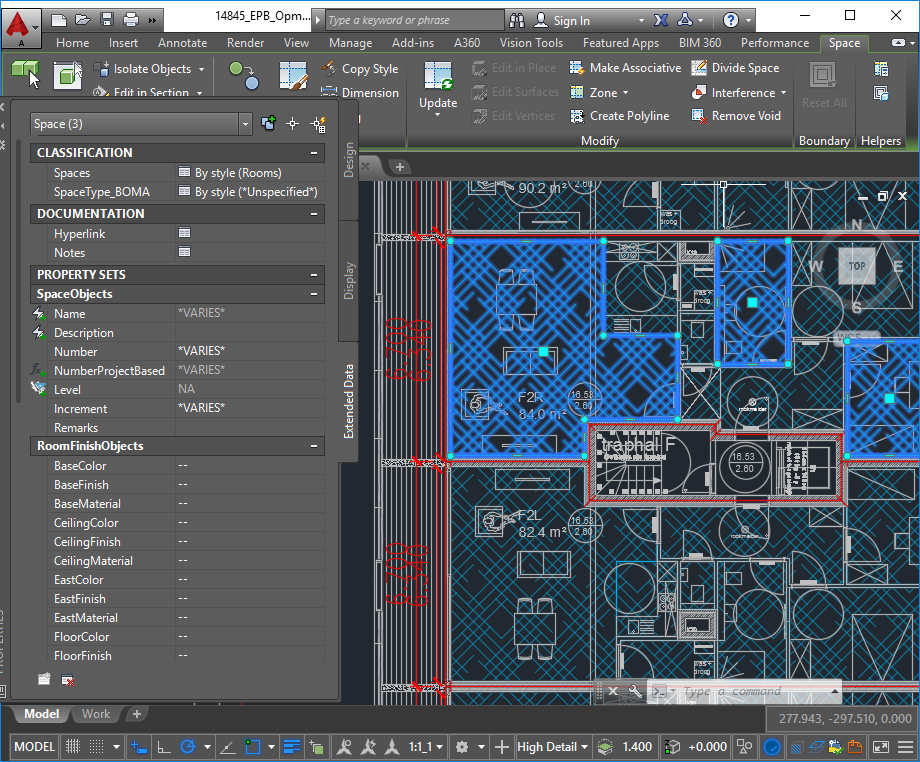Expand the Zone dropdown in Modify panel
The height and width of the screenshot is (762, 920).
[x=624, y=92]
